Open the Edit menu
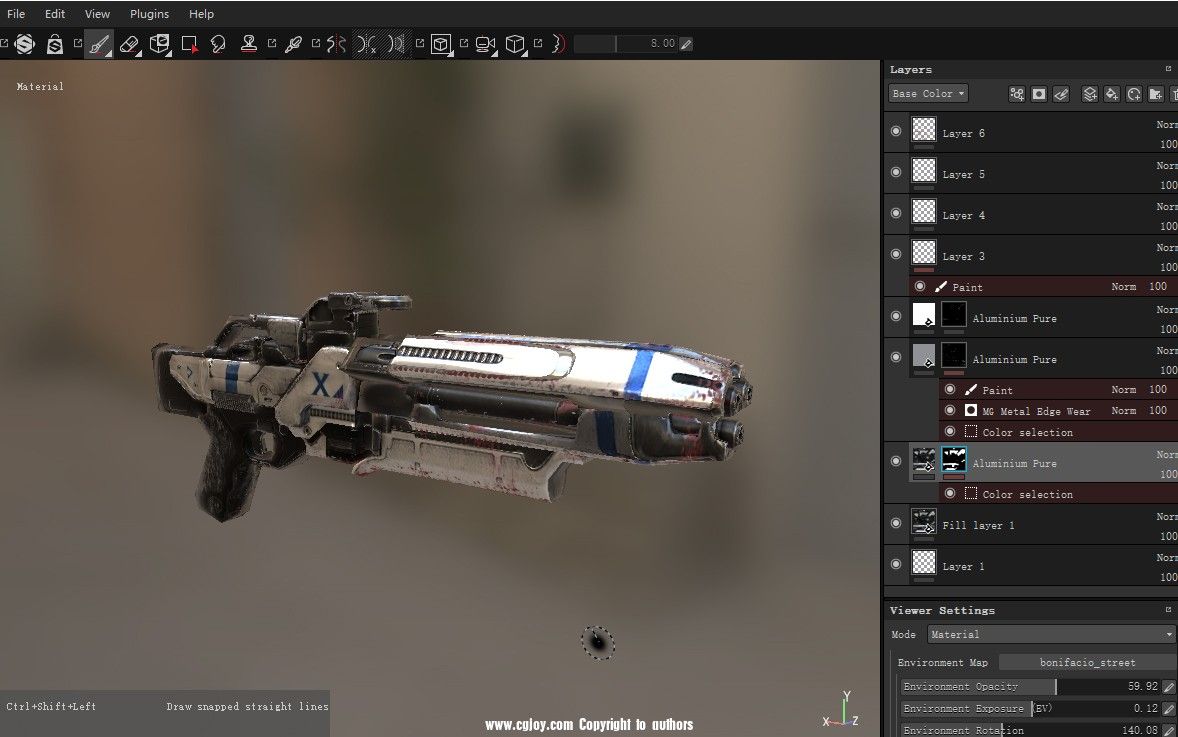Viewport: 1178px width, 737px height. click(55, 14)
